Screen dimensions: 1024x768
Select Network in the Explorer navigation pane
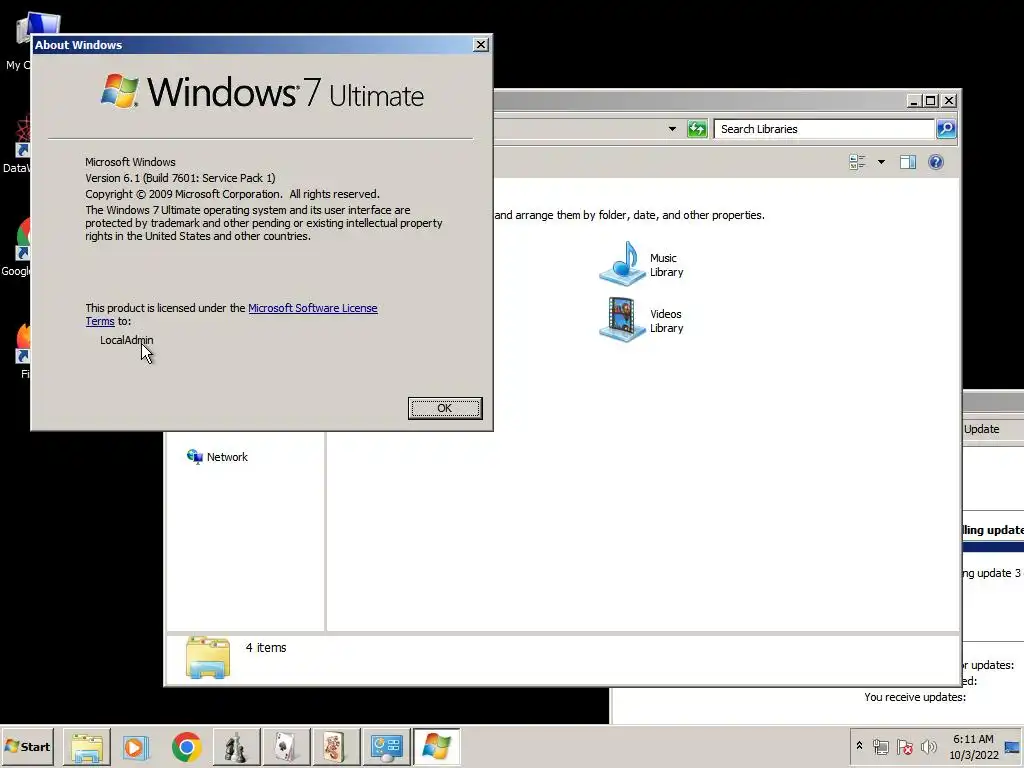[217, 457]
